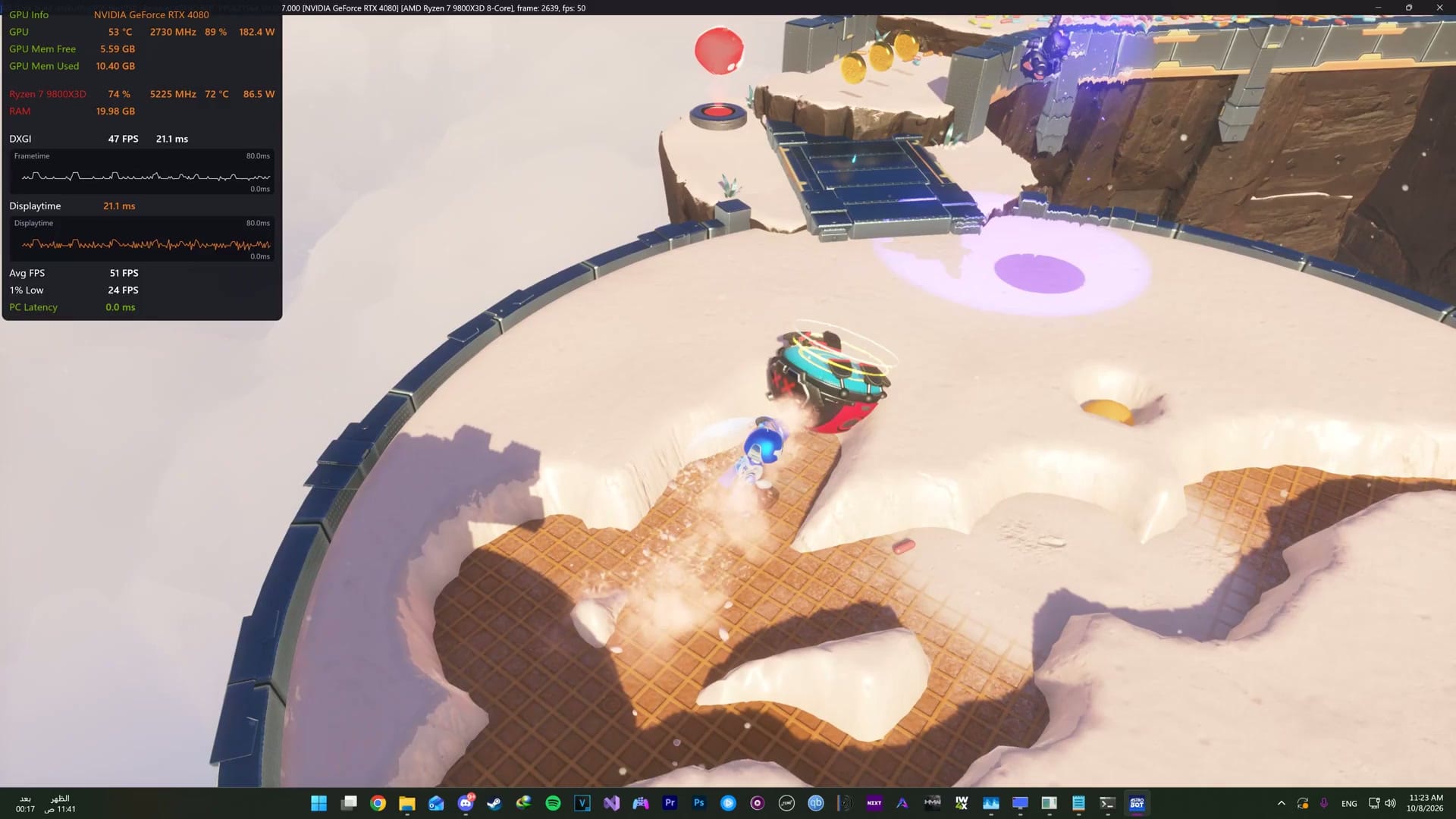Switch to the Windows Terminal taskbar icon
Viewport: 1456px width, 819px height.
tap(1107, 803)
